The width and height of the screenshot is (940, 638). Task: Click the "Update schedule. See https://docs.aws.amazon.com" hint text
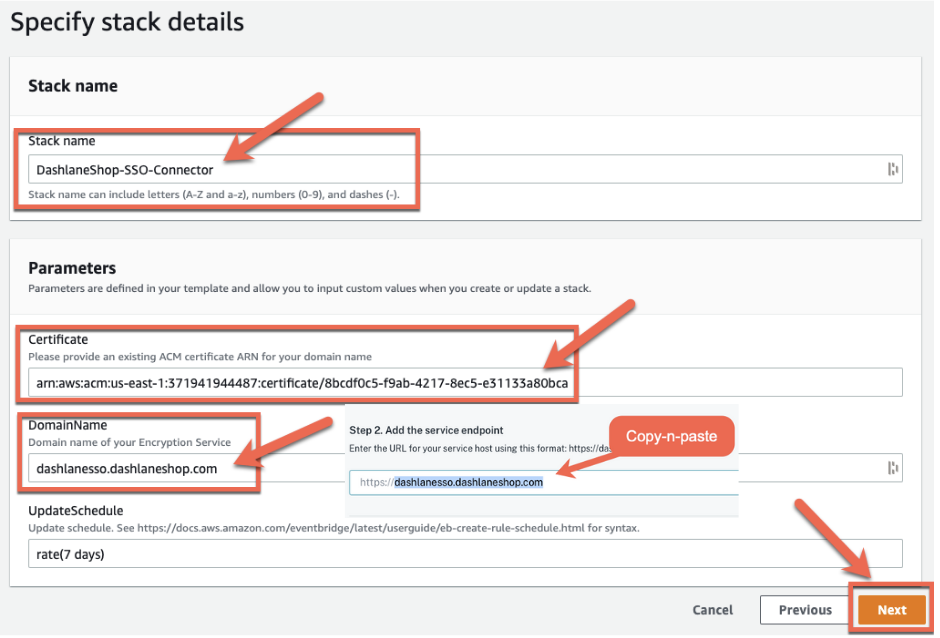334,528
